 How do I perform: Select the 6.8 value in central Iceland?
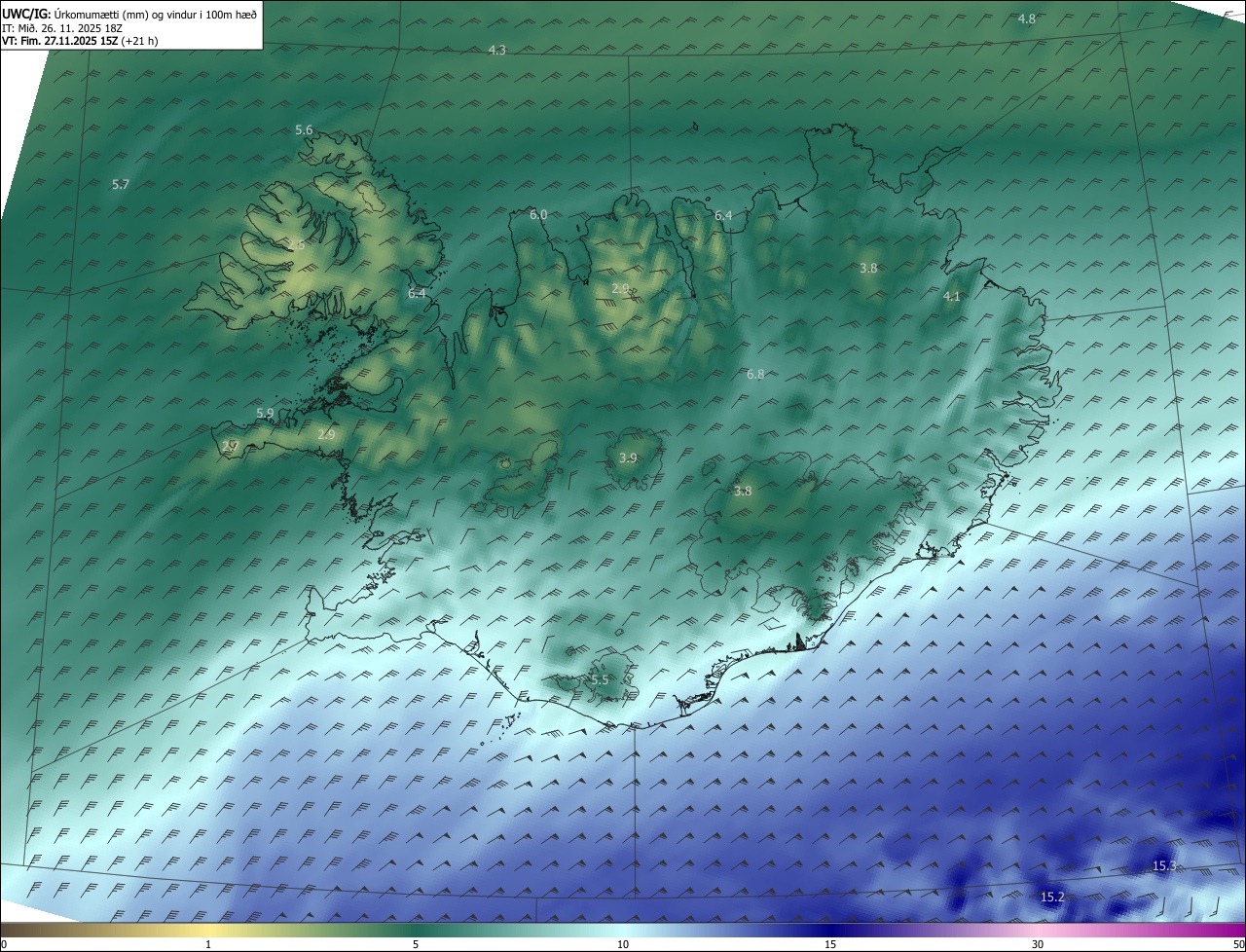coord(755,375)
